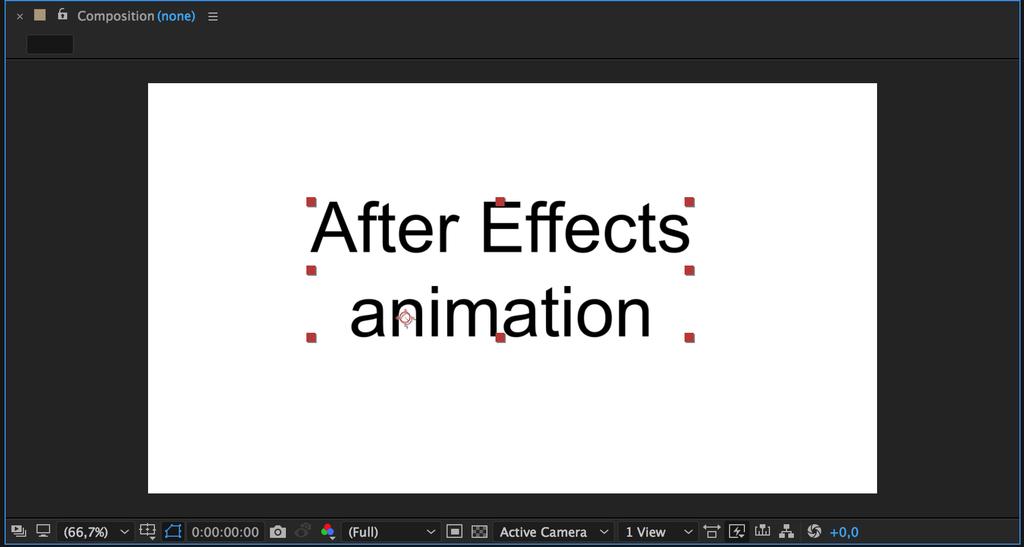The image size is (1024, 547).
Task: Click the Show Snapshot icon
Action: [x=303, y=531]
